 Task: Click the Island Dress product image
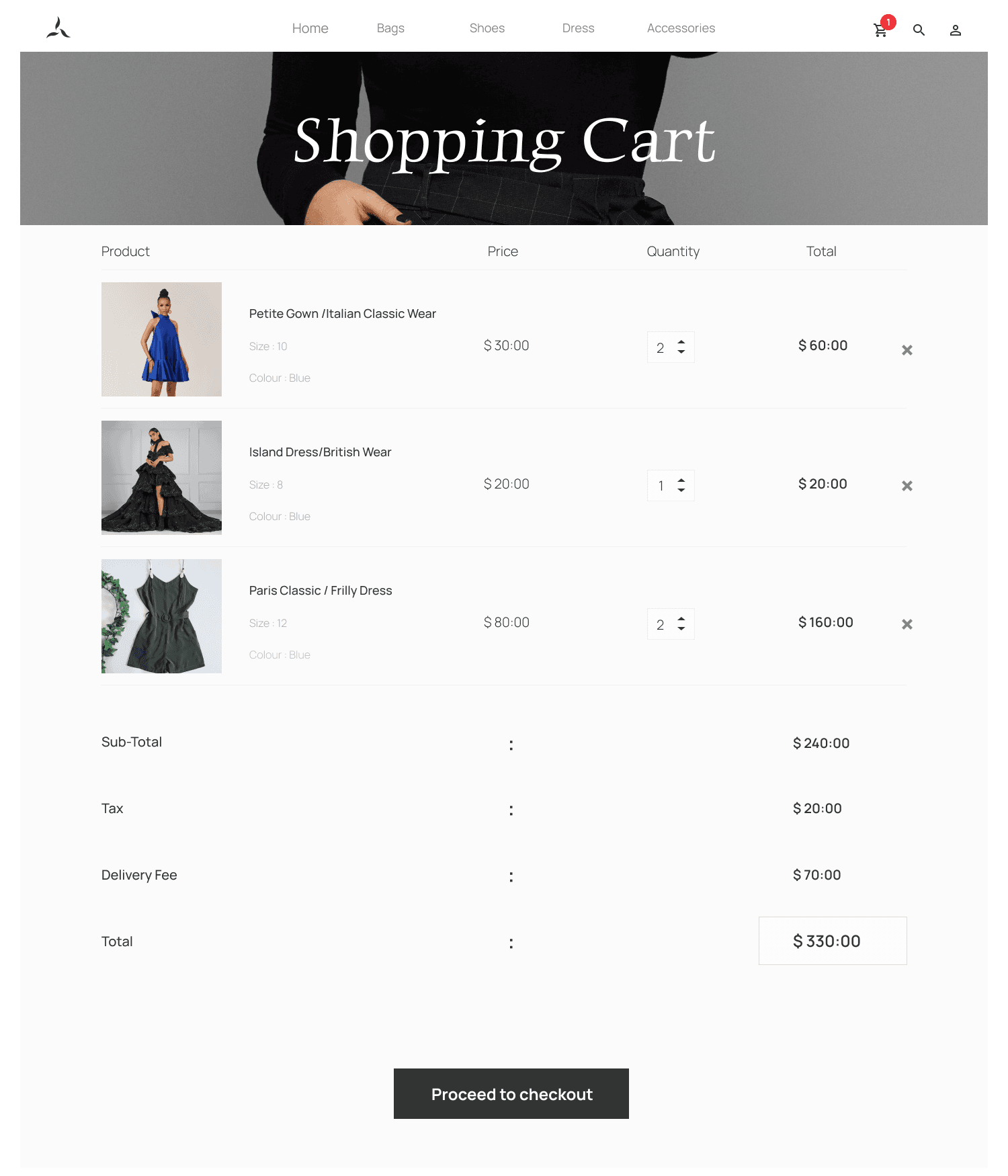[161, 478]
